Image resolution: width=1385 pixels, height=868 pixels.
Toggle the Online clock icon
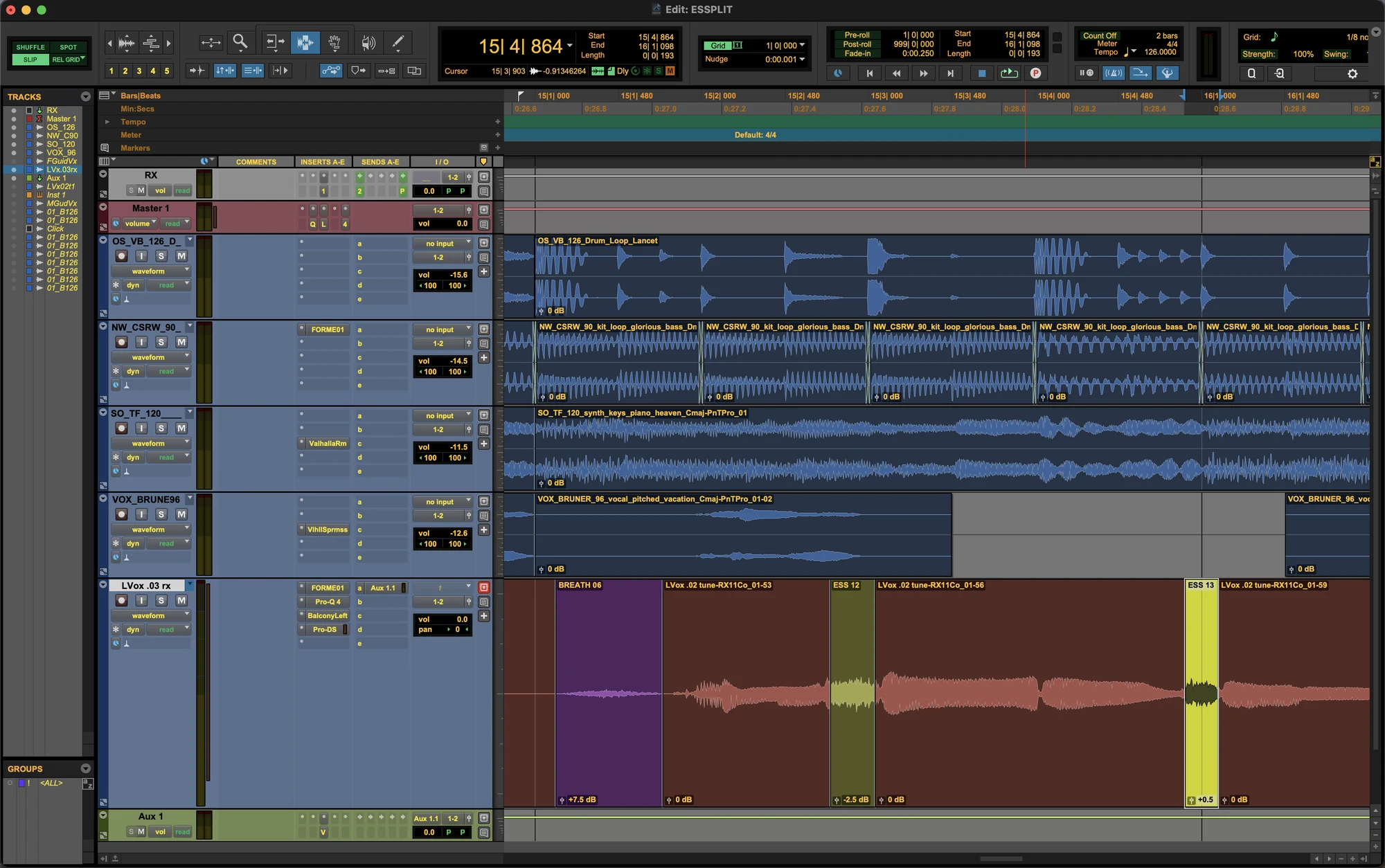[838, 73]
